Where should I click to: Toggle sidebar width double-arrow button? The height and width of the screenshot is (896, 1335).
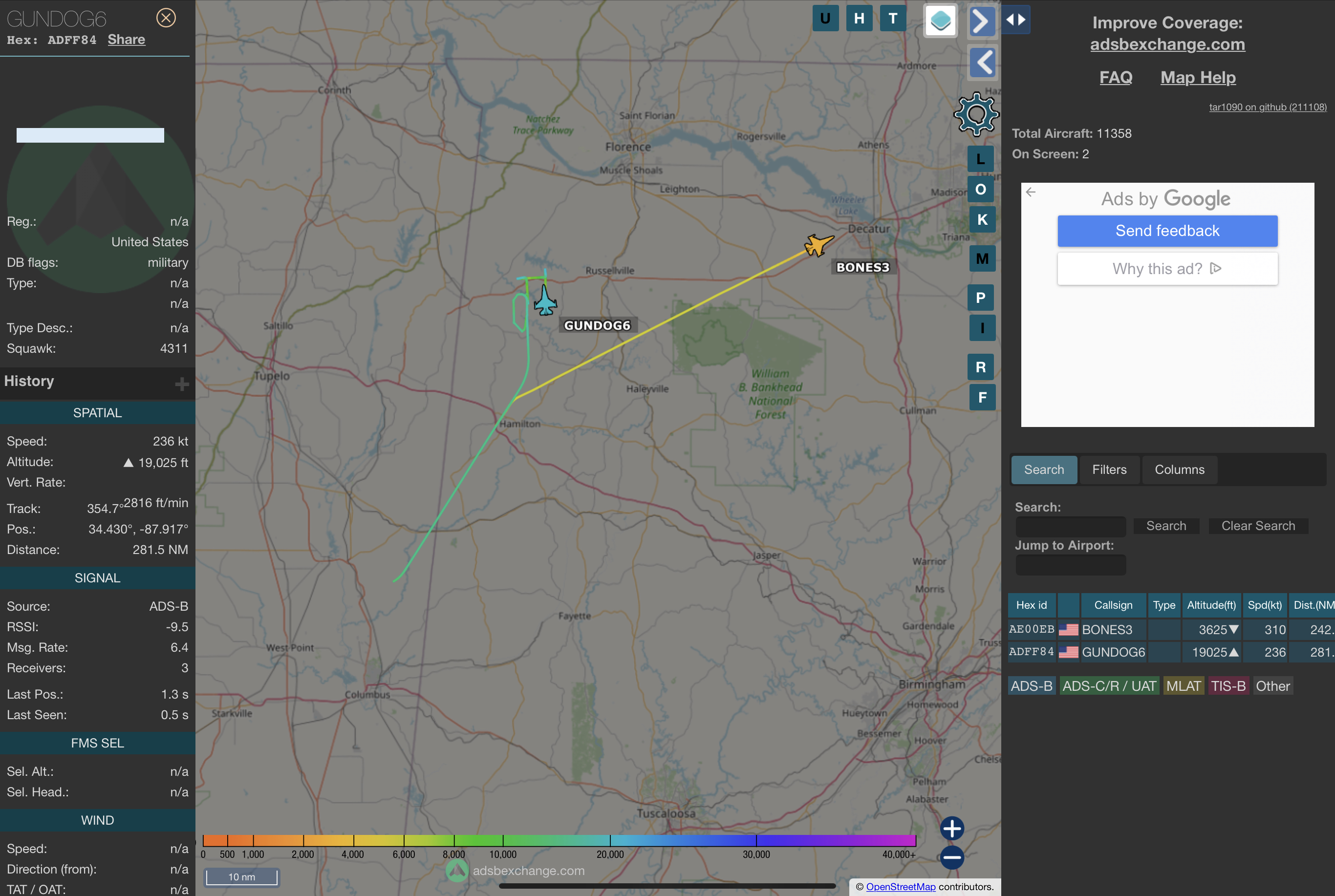[x=1015, y=20]
